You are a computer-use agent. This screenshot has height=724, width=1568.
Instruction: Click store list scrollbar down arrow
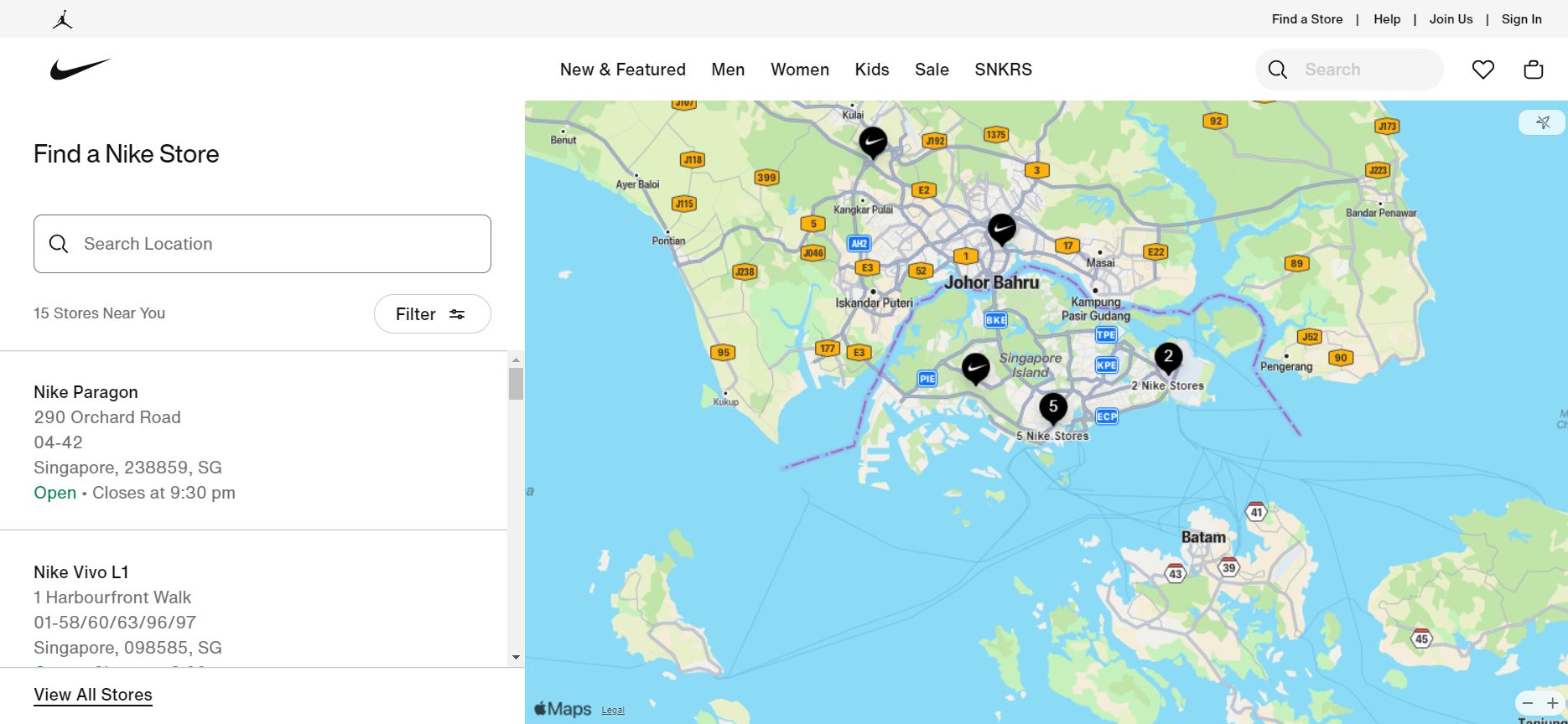[x=516, y=658]
